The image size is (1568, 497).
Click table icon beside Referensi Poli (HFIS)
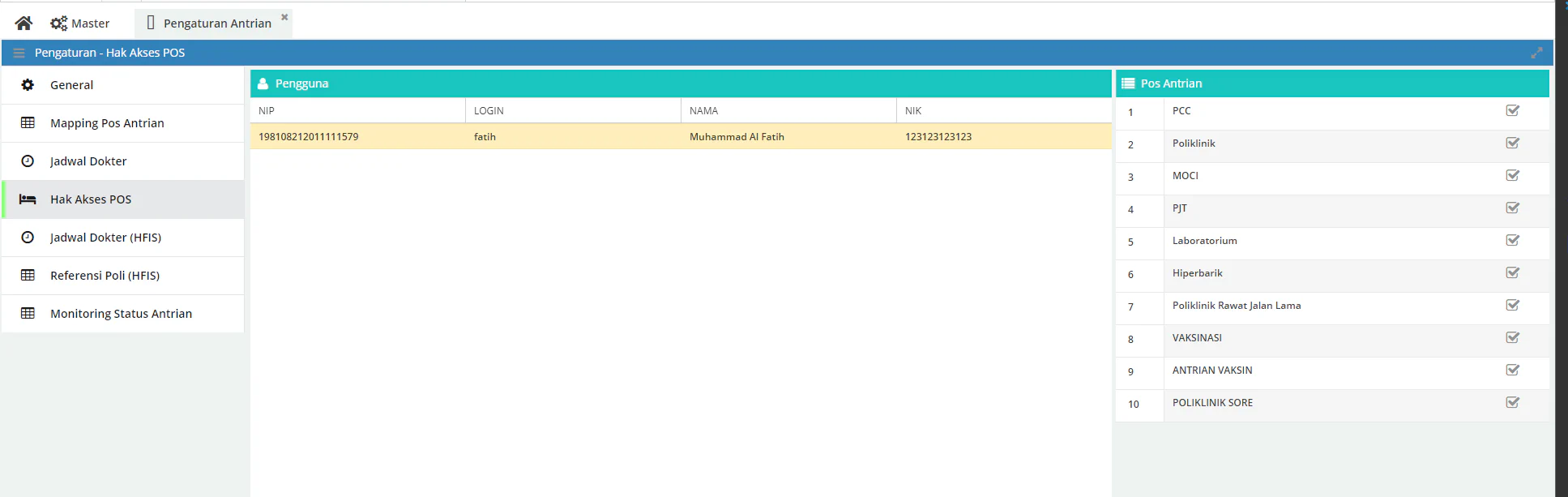point(28,276)
